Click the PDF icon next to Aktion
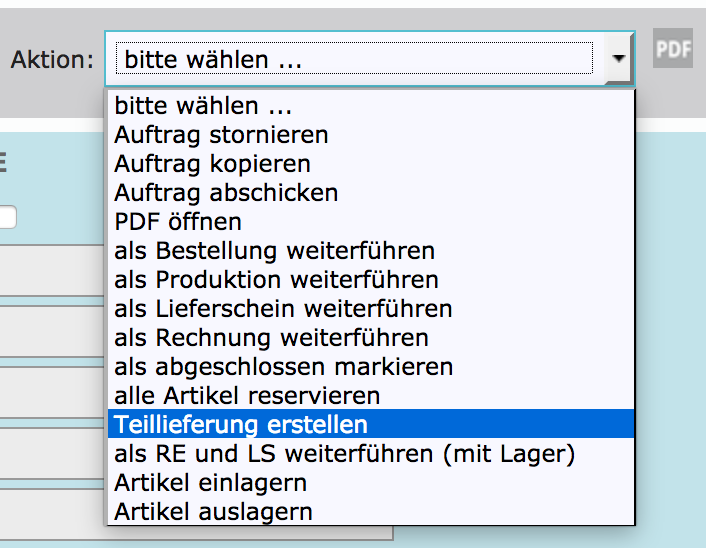 tap(673, 49)
